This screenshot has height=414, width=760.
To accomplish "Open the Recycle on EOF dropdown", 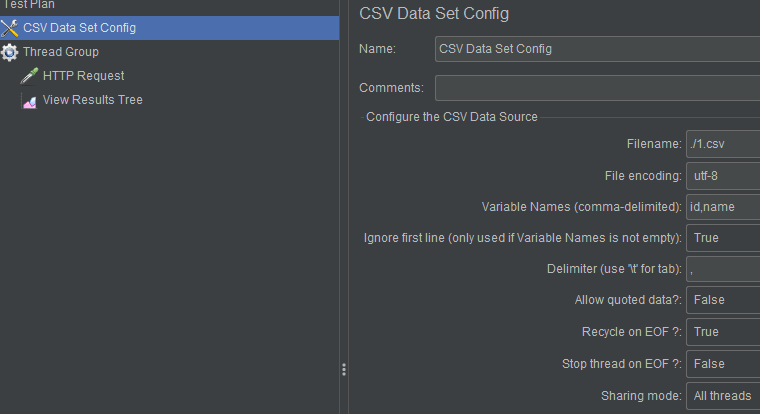I will 723,332.
